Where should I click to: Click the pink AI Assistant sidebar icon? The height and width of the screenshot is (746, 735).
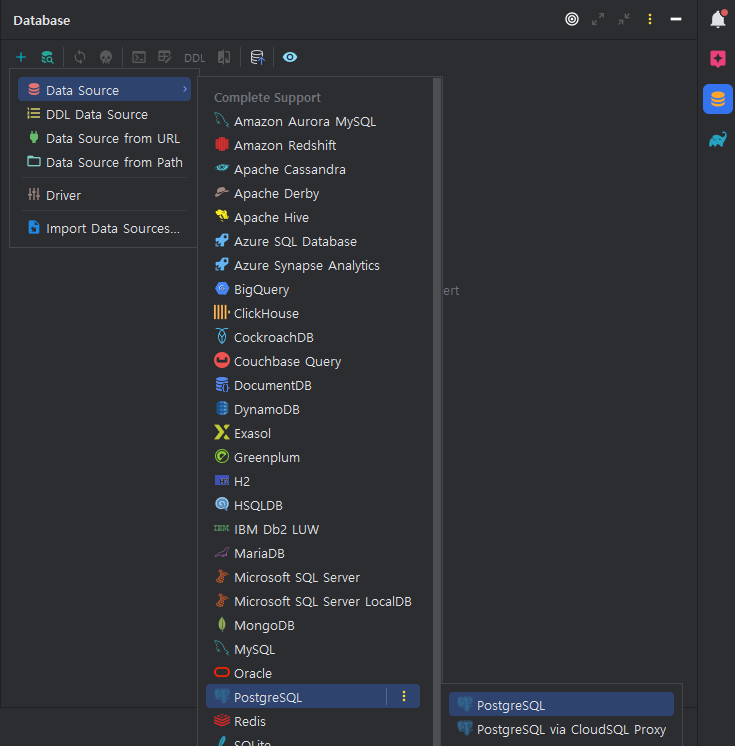(x=718, y=59)
